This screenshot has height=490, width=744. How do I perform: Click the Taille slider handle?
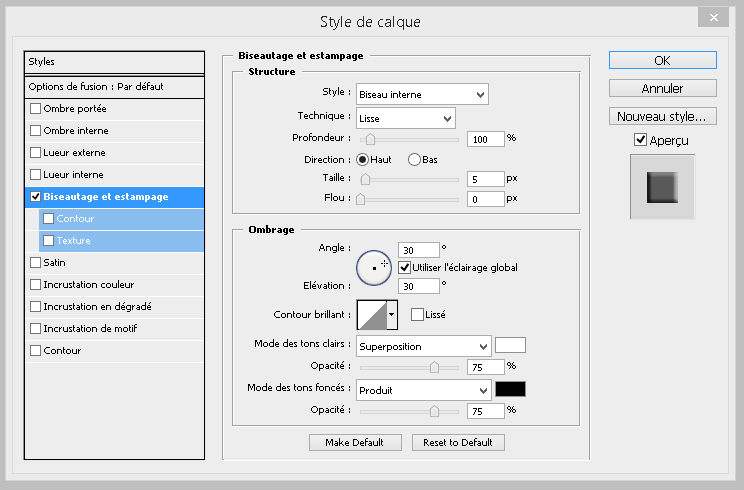pyautogui.click(x=365, y=179)
